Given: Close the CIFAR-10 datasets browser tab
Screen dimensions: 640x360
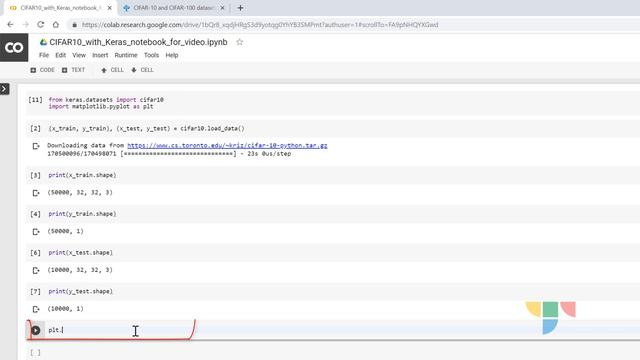Looking at the screenshot, I should click(x=222, y=8).
